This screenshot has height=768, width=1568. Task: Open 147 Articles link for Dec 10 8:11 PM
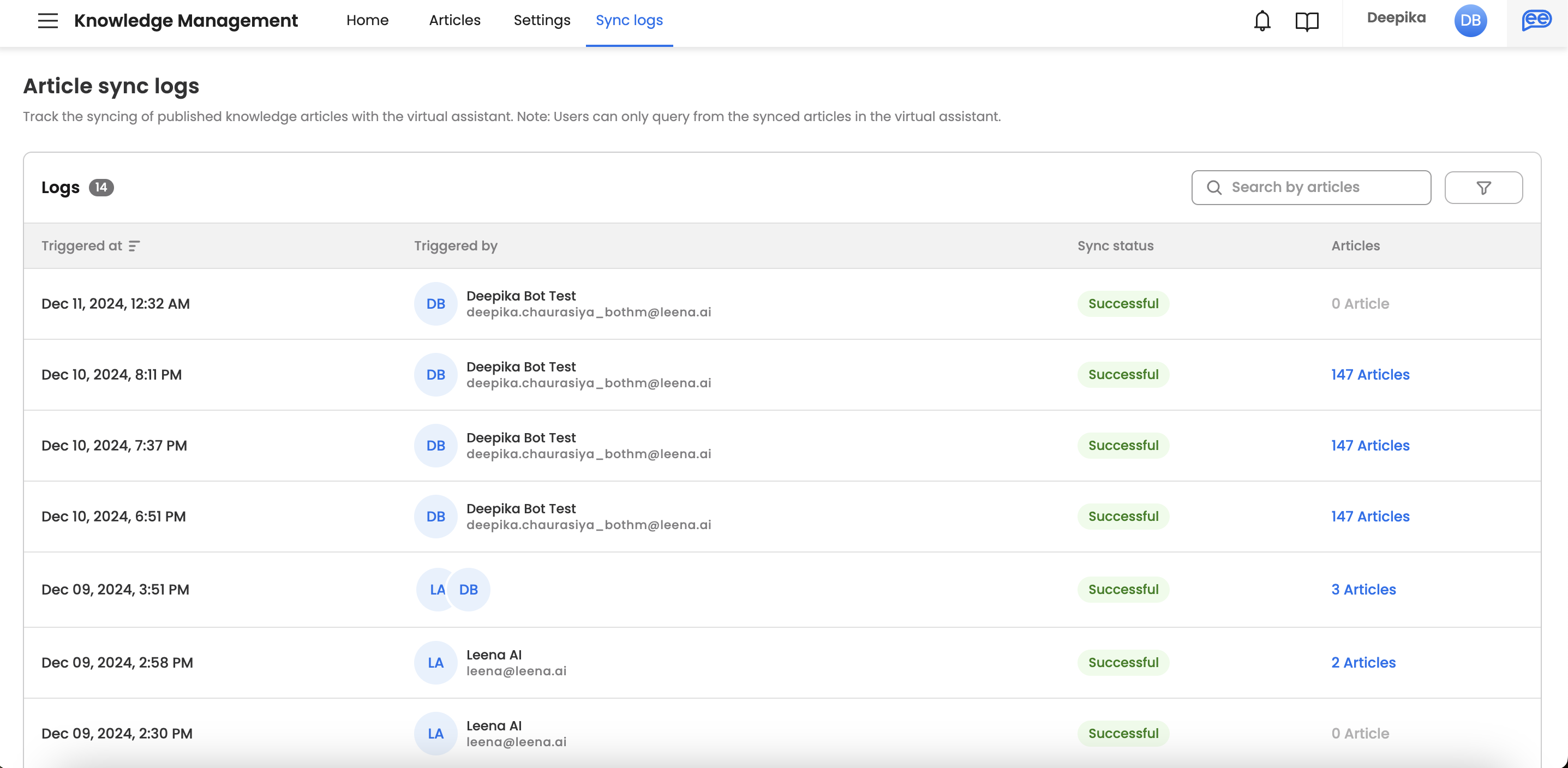1369,375
